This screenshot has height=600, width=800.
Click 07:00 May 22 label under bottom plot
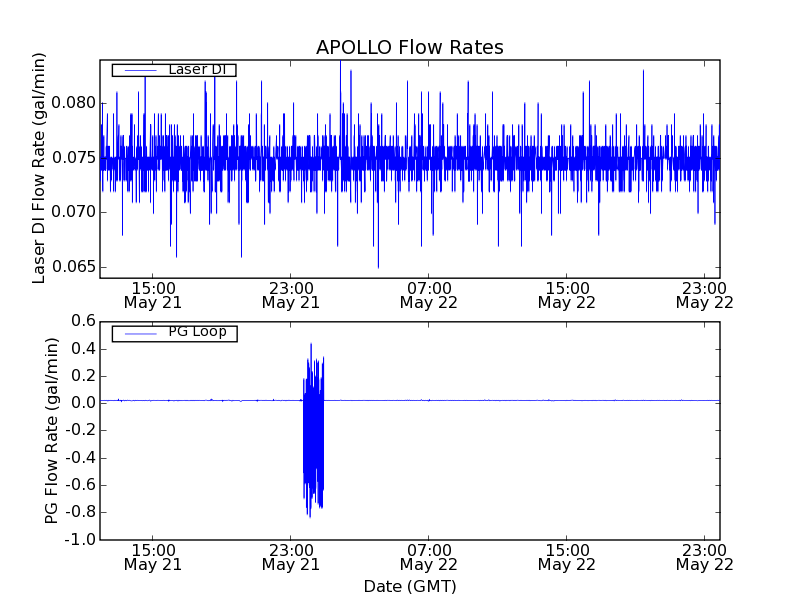pos(428,557)
